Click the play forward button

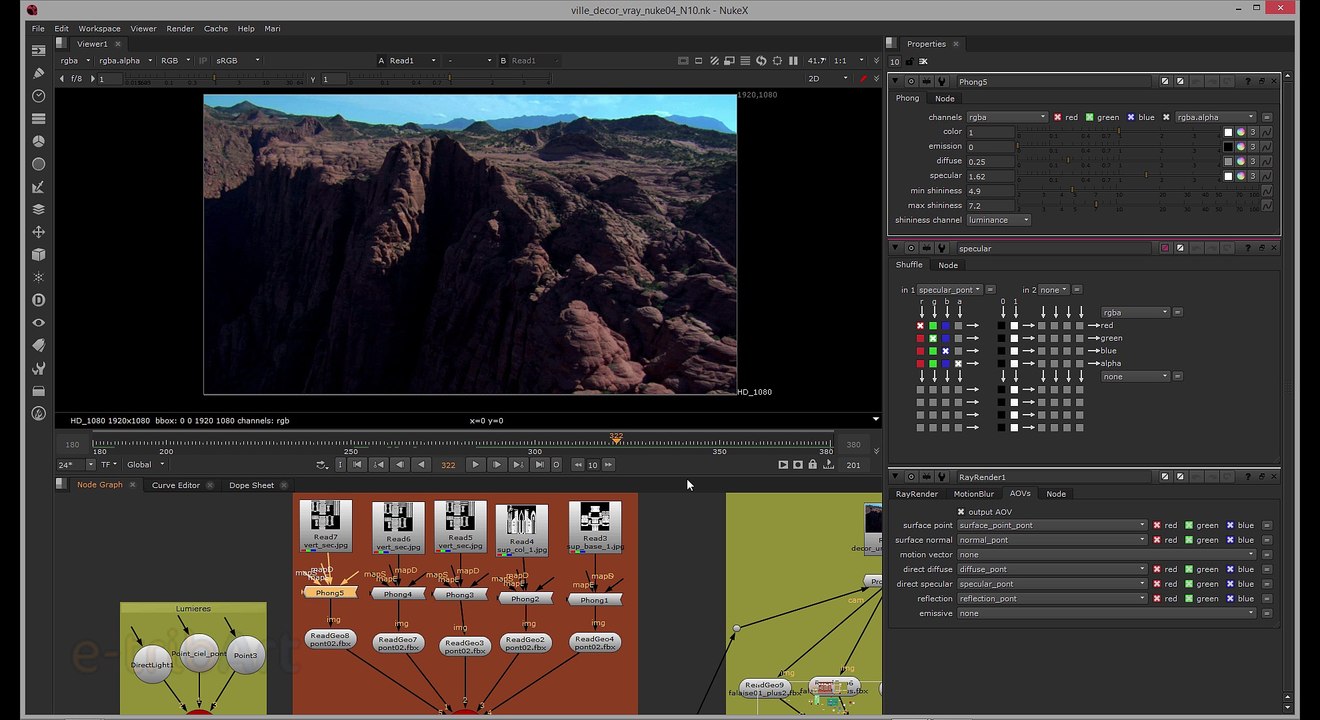point(475,465)
